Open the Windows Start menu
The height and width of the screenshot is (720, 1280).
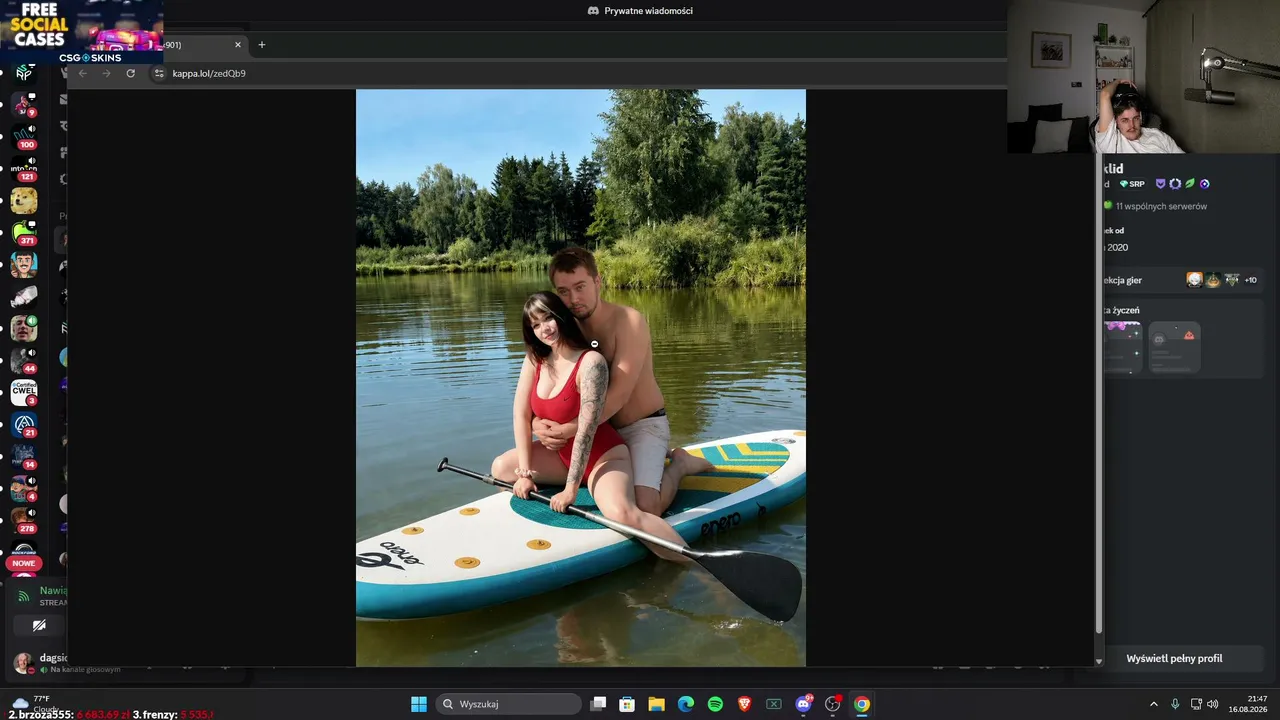tap(419, 704)
